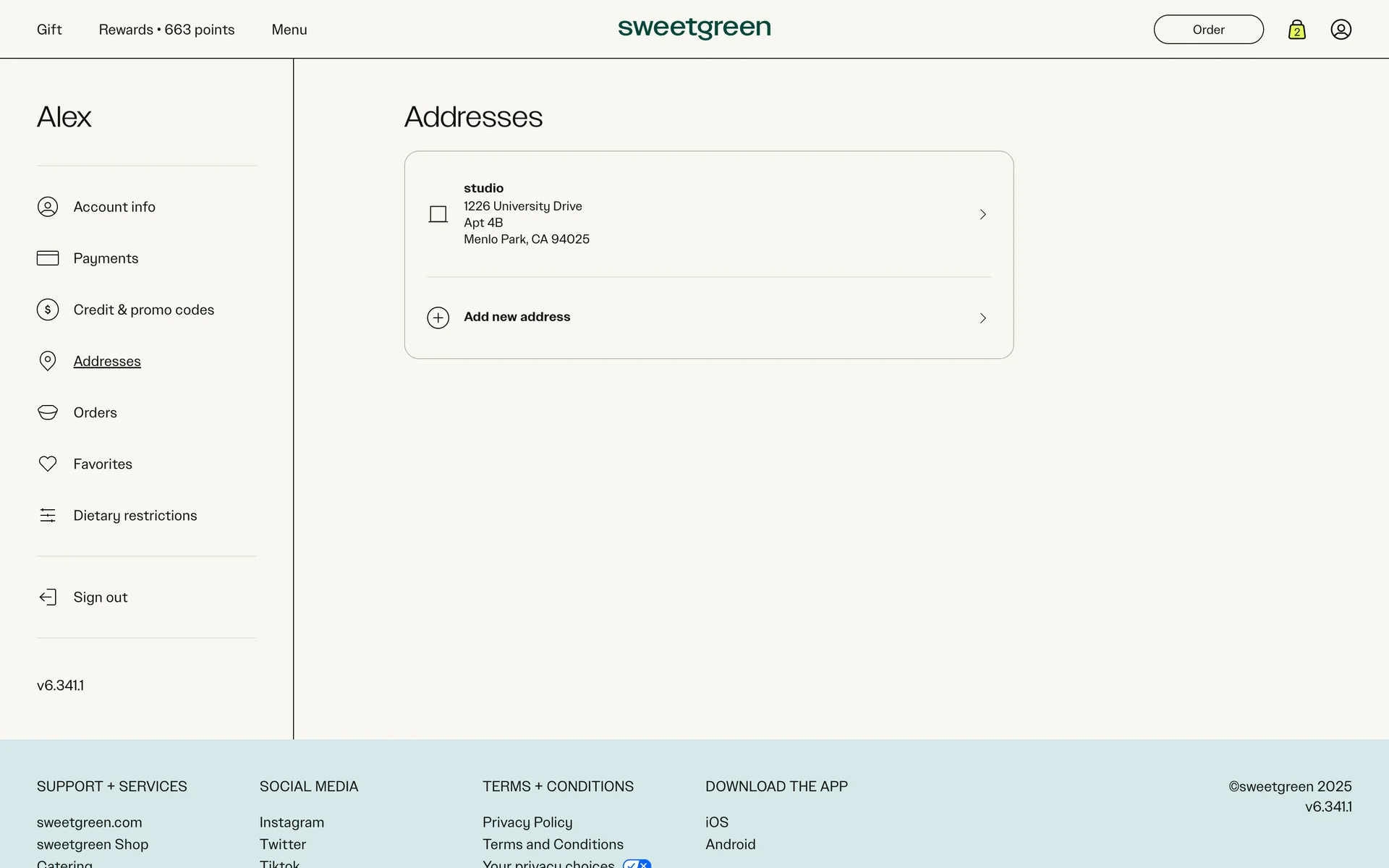Open Rewards 663 points page
The width and height of the screenshot is (1389, 868).
(x=166, y=30)
